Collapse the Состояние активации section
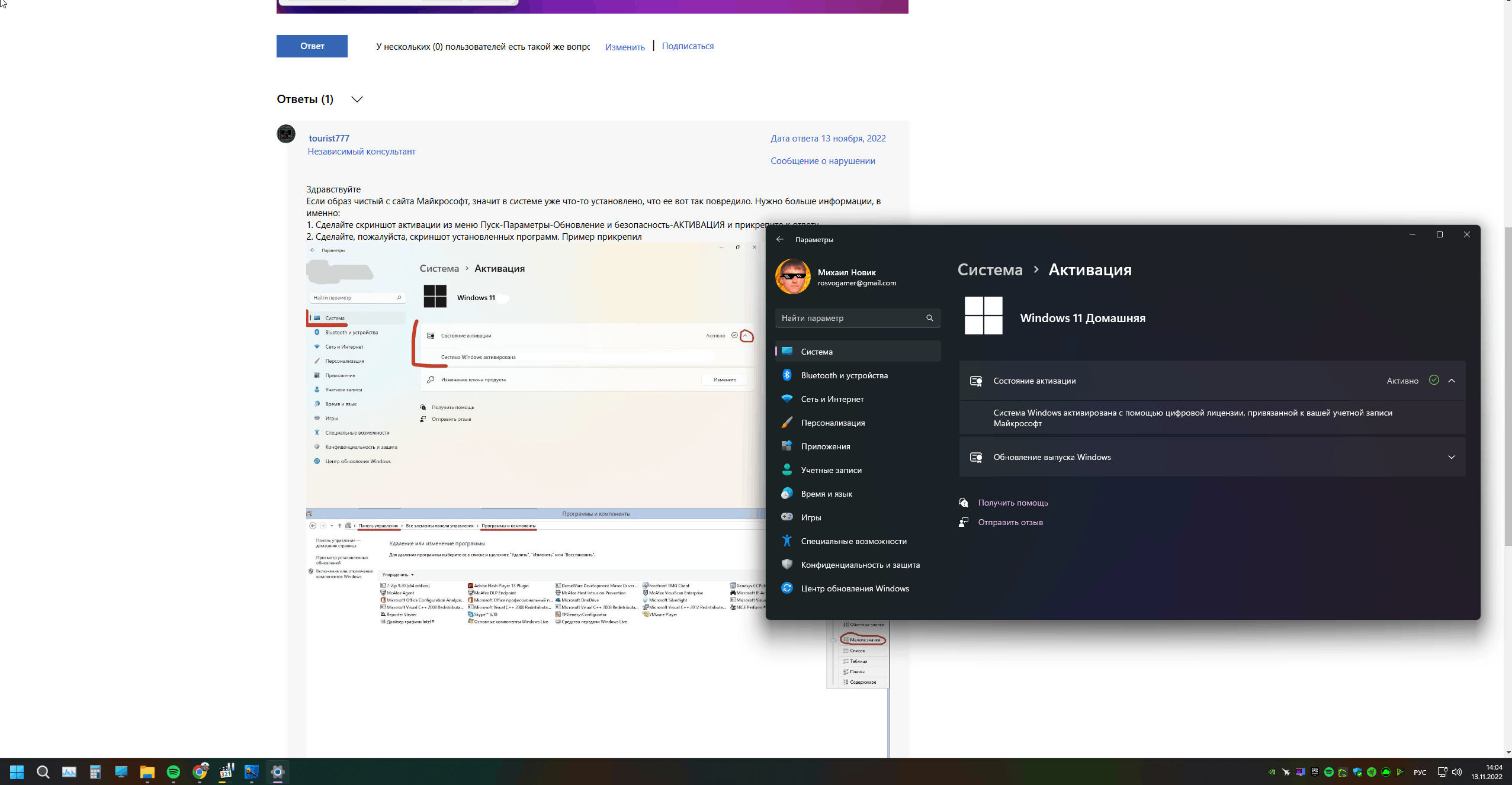1512x785 pixels. [x=1451, y=381]
